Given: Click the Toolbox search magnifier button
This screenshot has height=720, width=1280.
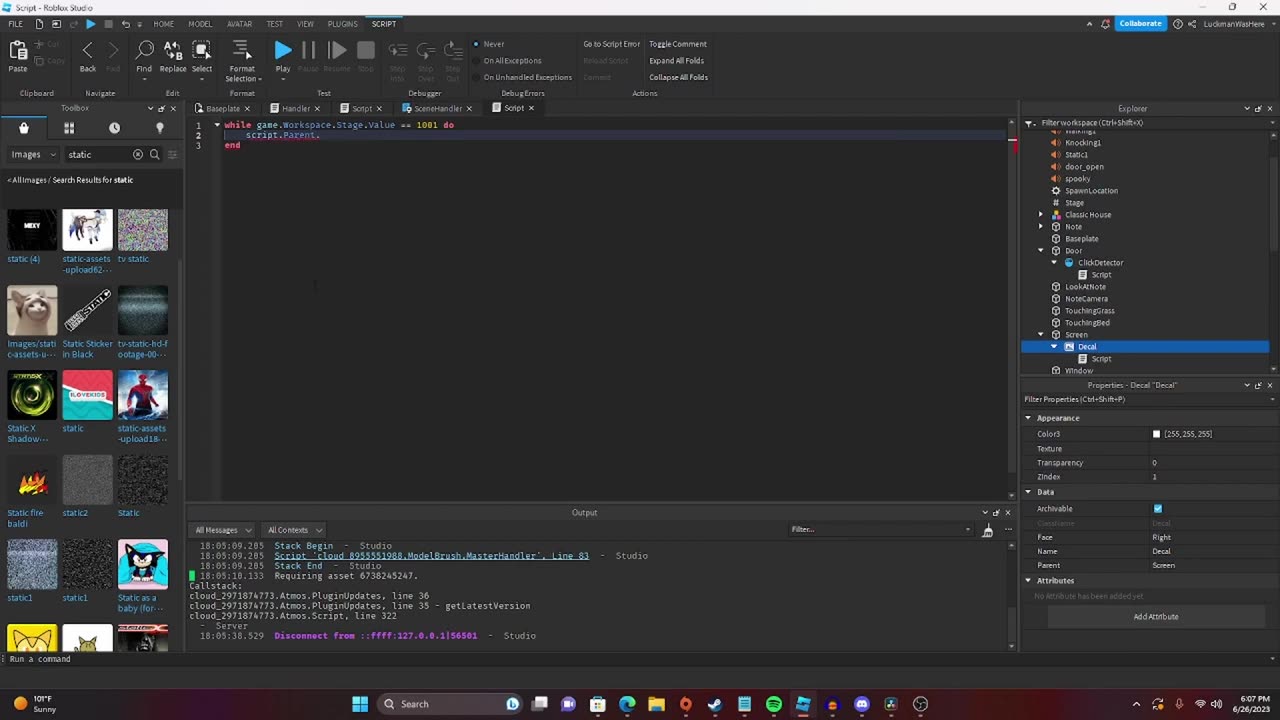Looking at the screenshot, I should point(154,154).
